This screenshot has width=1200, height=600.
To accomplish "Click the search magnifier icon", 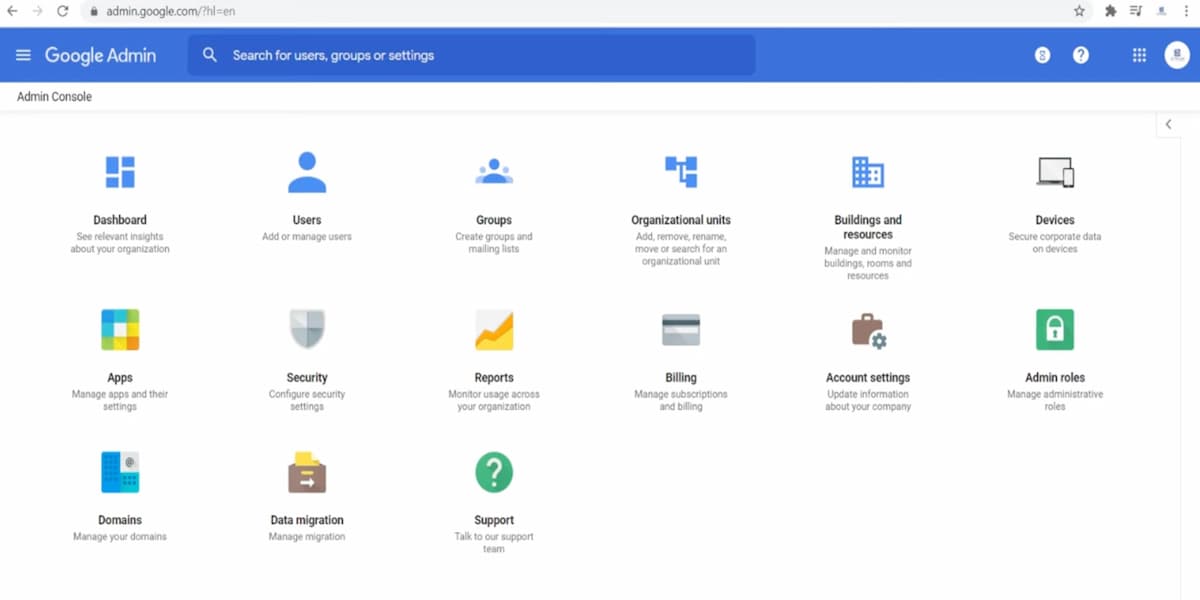I will pyautogui.click(x=209, y=55).
